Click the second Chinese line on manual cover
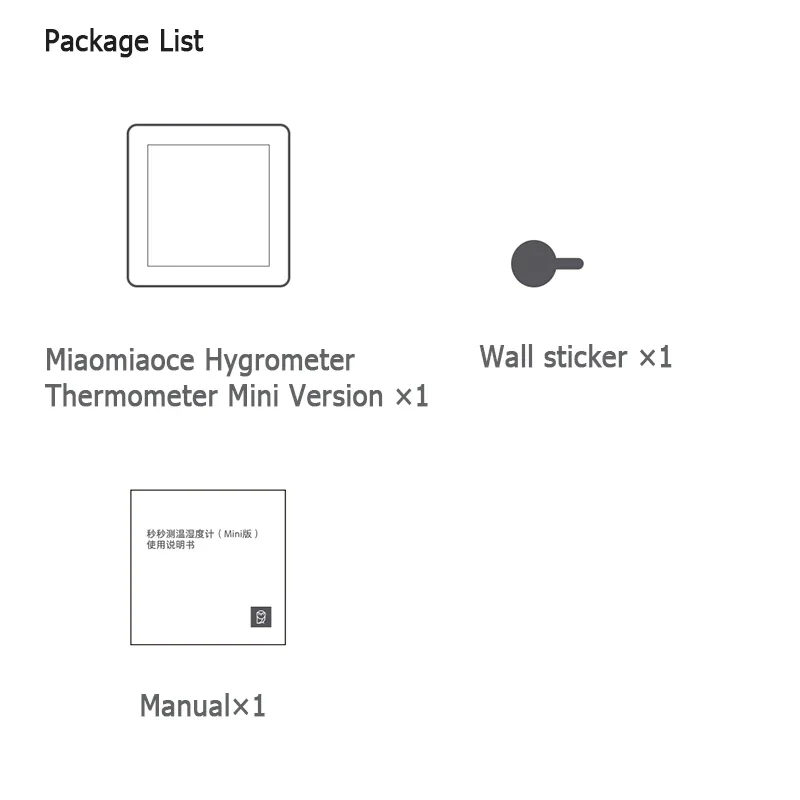The height and width of the screenshot is (800, 800). [170, 545]
